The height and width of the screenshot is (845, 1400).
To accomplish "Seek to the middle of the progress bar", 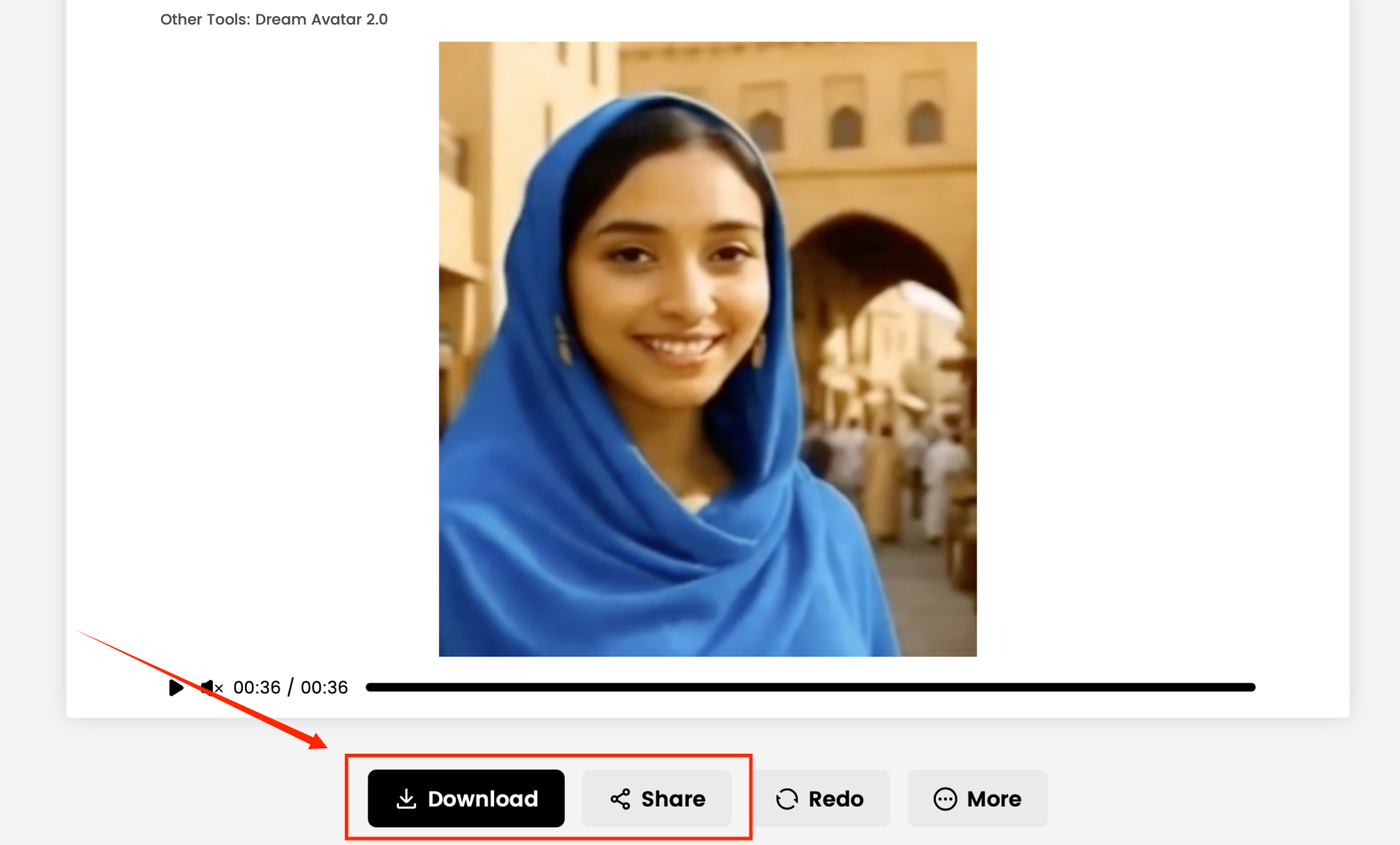I will (x=810, y=687).
